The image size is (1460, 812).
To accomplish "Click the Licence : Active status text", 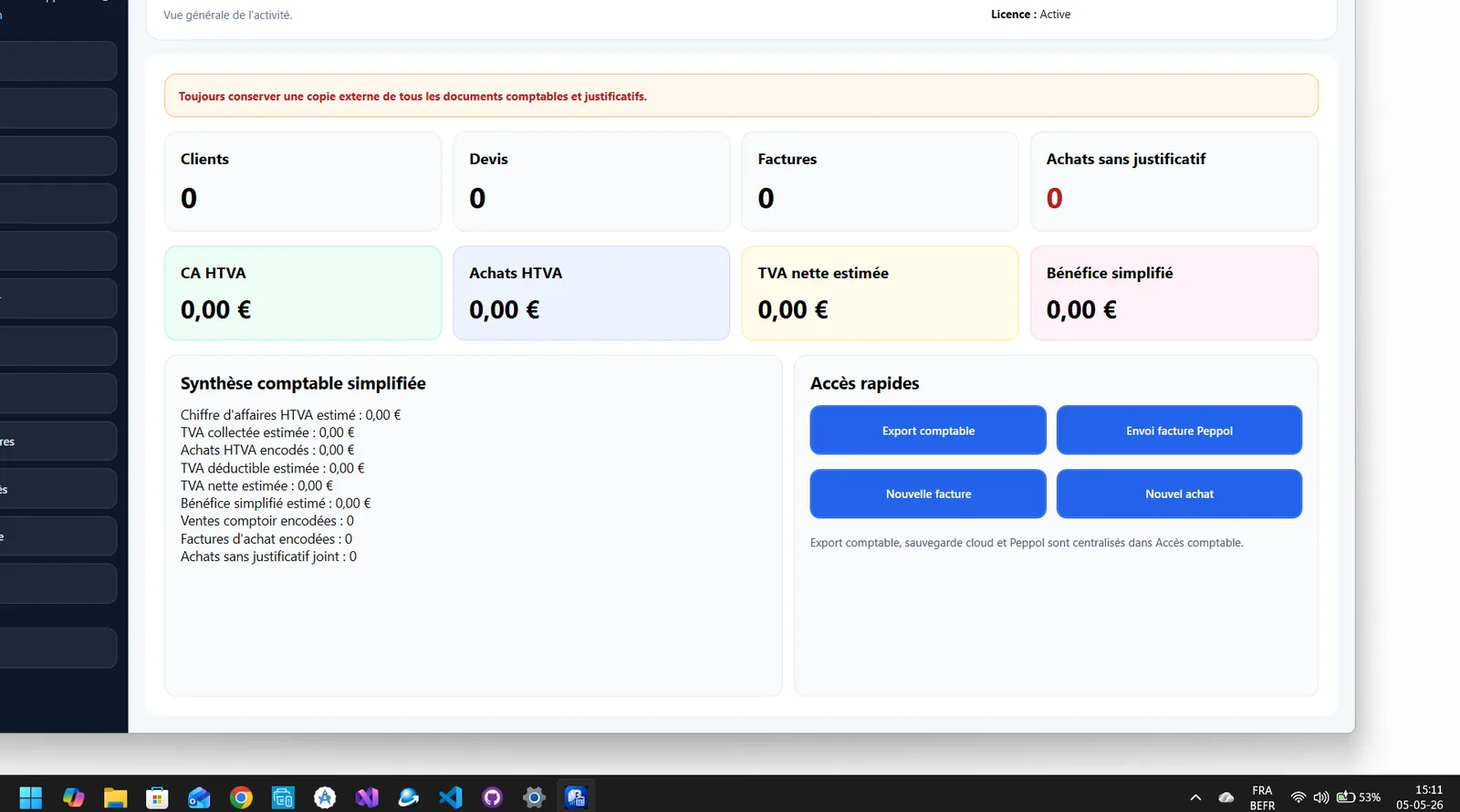I will [x=1030, y=15].
